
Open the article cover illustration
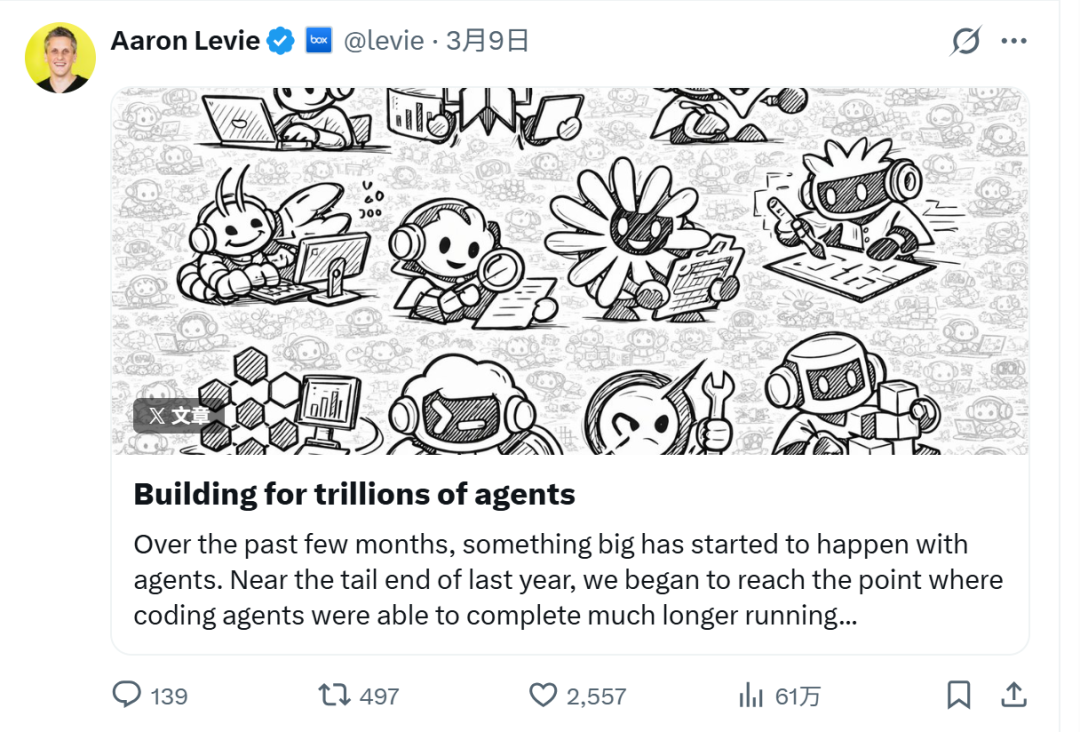pos(570,271)
